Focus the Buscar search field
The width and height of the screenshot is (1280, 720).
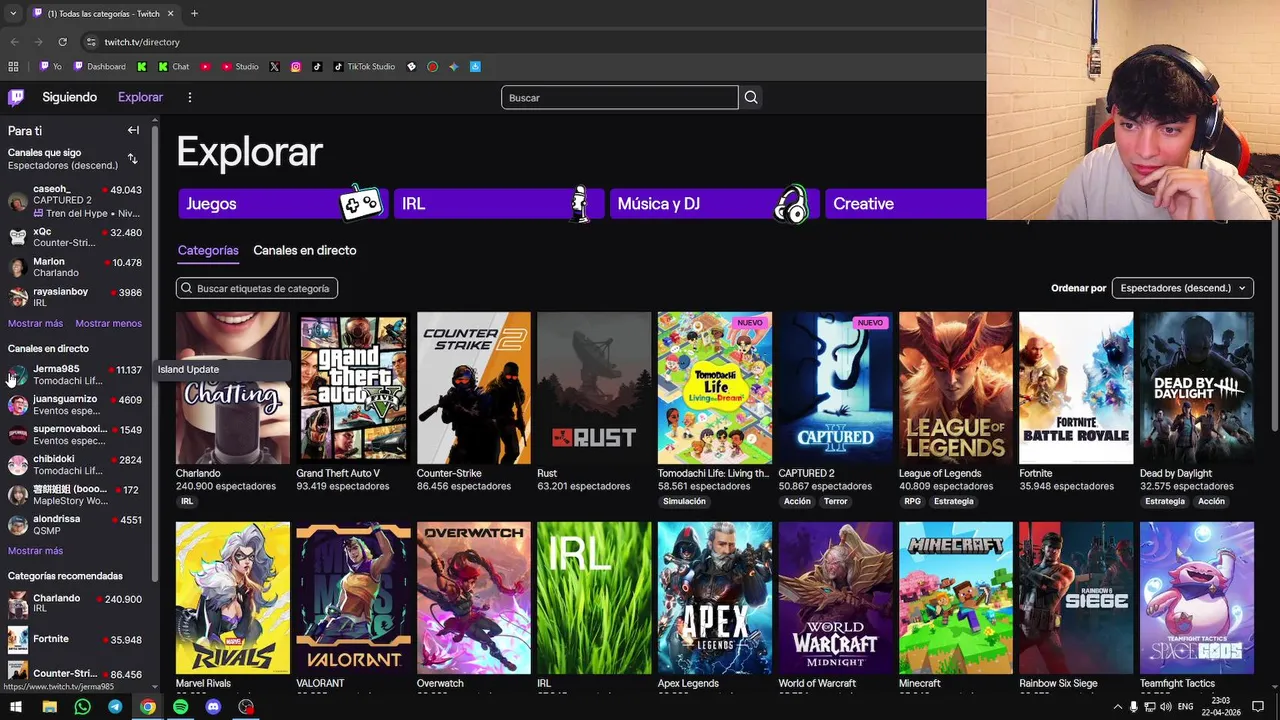click(x=620, y=97)
